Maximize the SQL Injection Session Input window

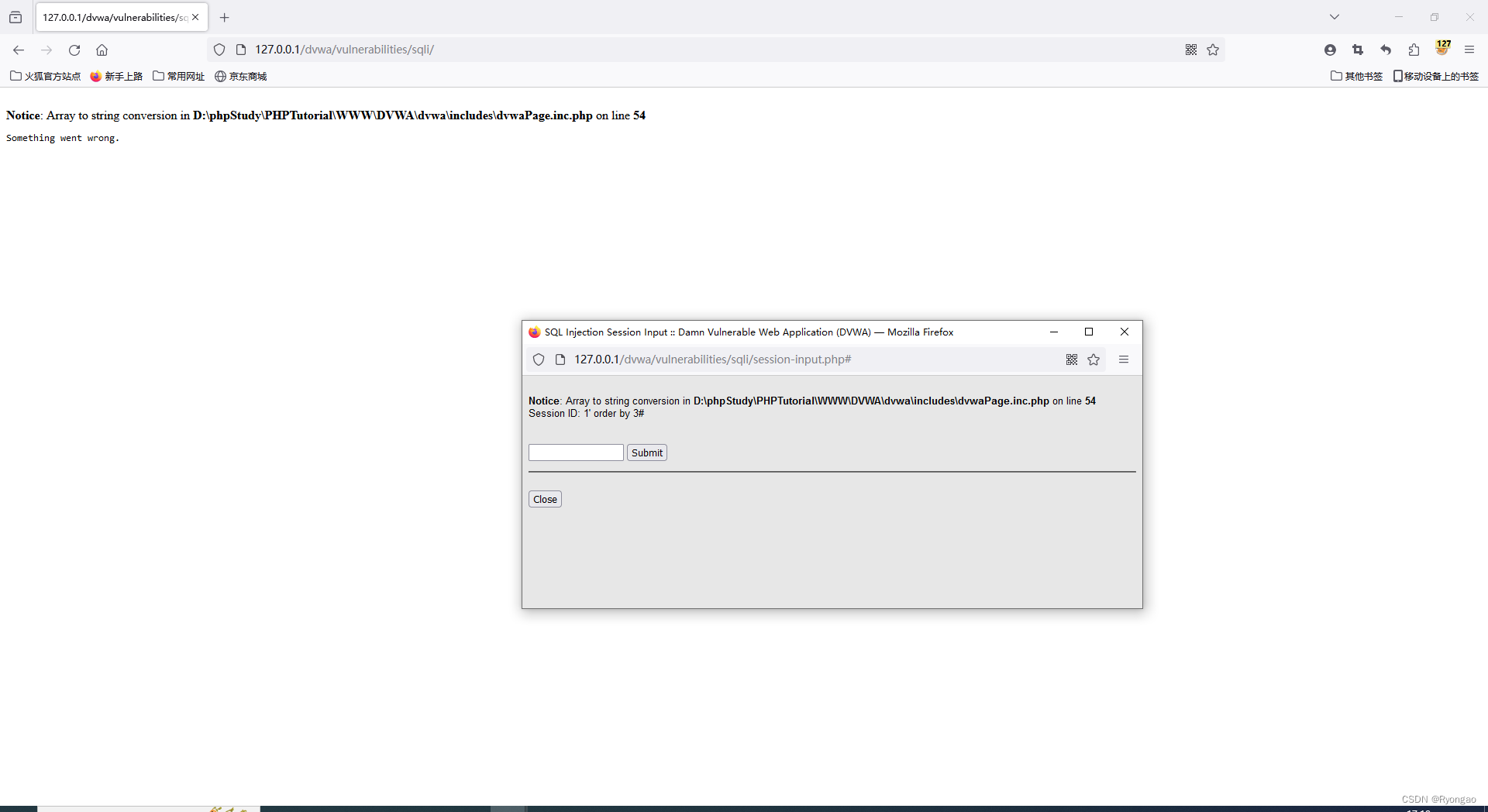1089,332
